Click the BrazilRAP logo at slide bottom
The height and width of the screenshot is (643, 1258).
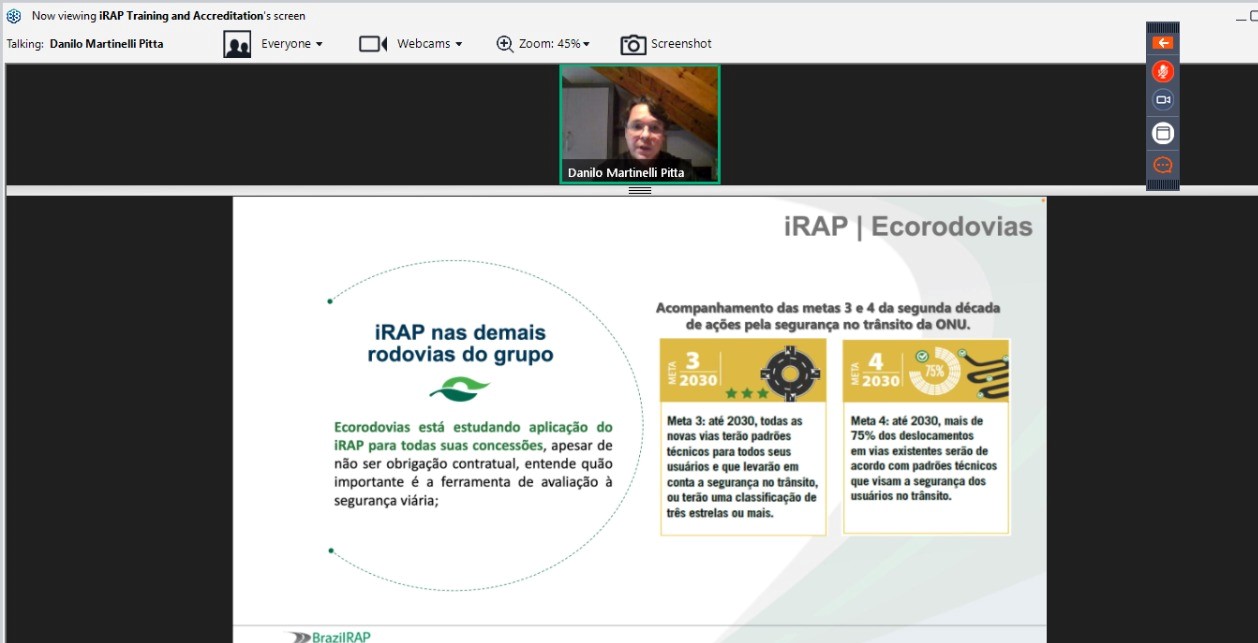coord(328,636)
